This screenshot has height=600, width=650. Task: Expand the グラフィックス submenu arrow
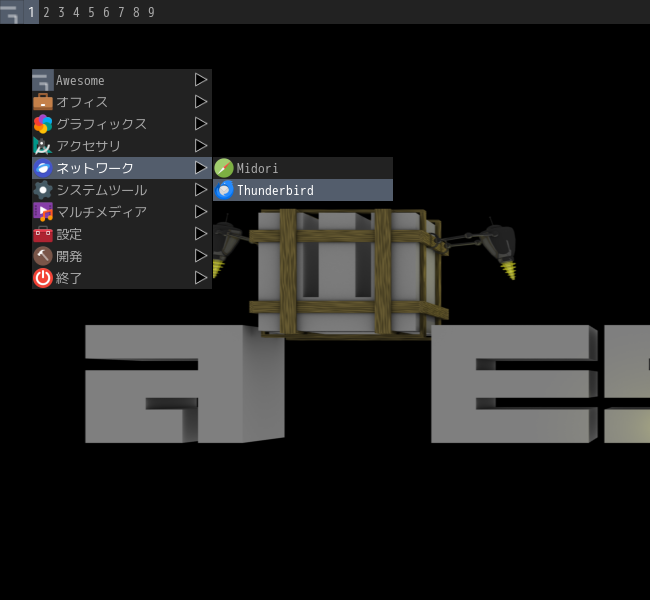[201, 124]
